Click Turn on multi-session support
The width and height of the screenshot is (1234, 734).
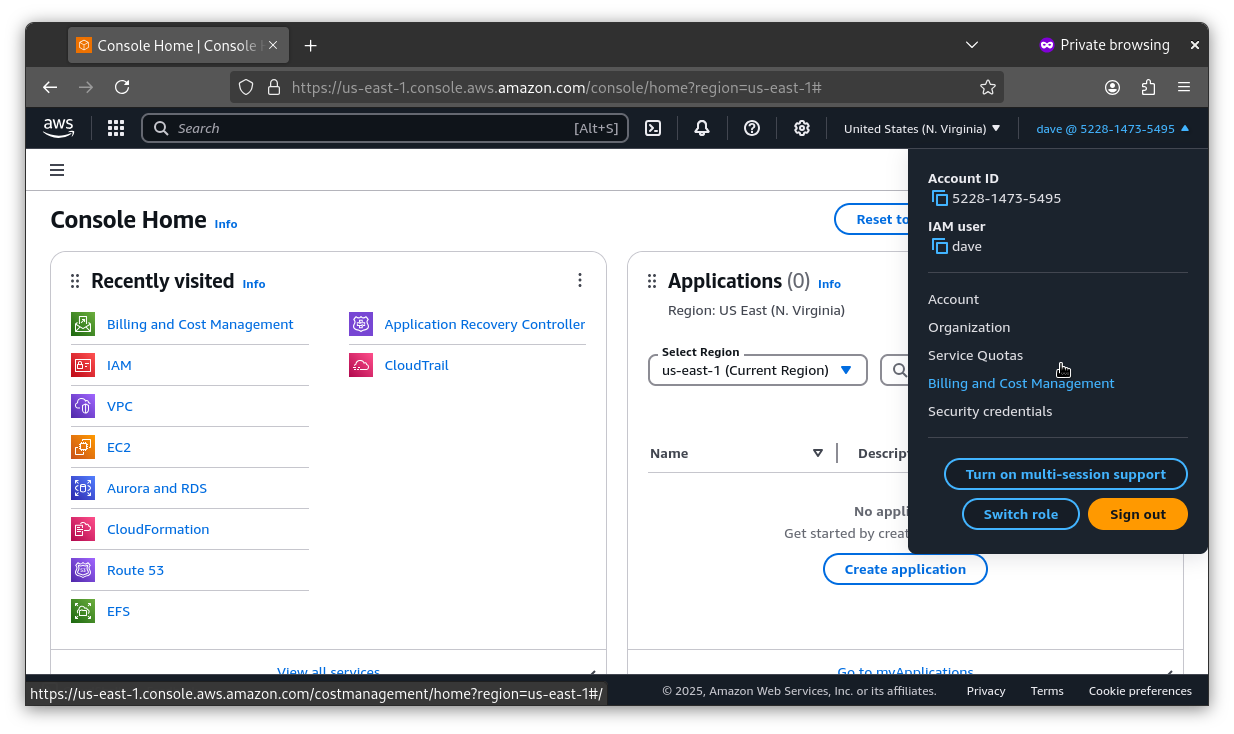[x=1066, y=474]
